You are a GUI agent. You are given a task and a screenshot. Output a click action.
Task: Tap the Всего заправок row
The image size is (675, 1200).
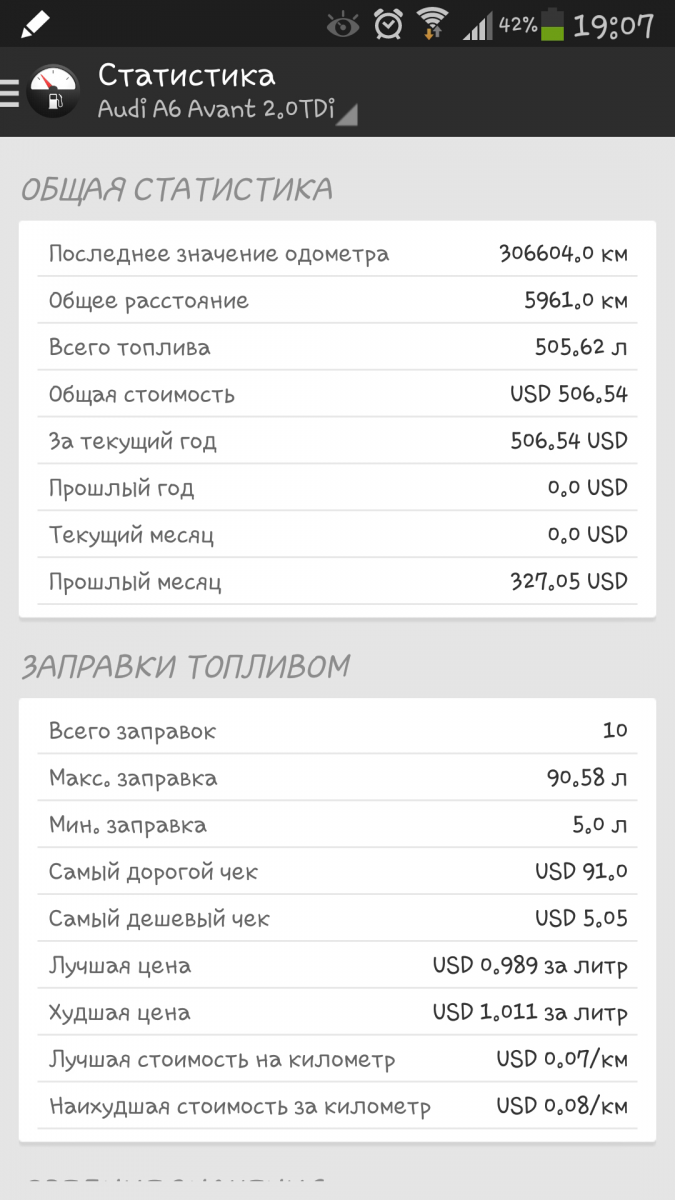click(x=337, y=731)
